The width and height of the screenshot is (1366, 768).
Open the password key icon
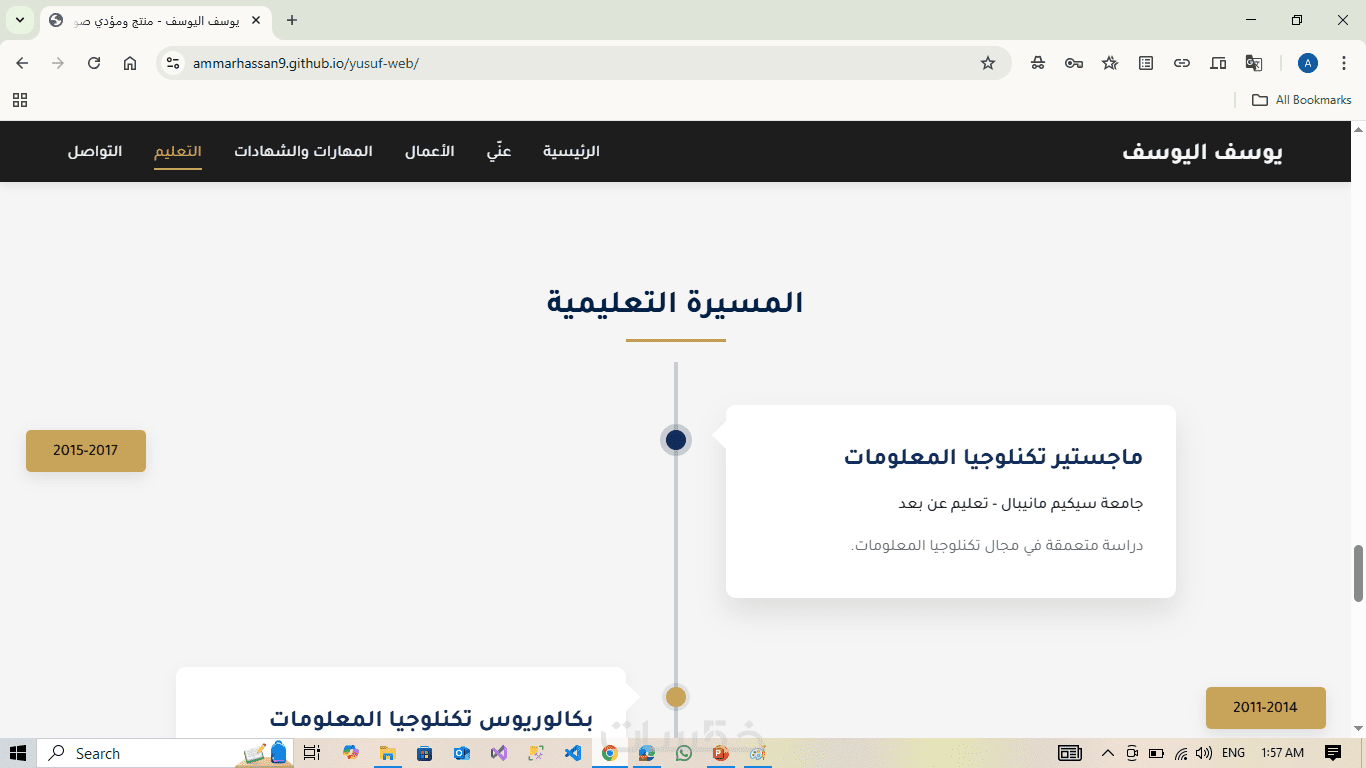coord(1074,63)
